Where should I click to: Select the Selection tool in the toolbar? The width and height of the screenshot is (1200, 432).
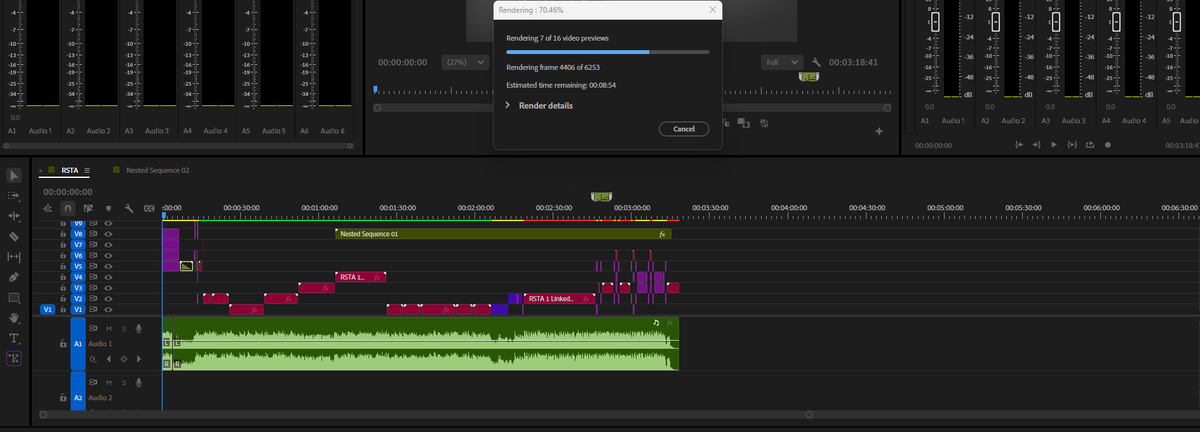(14, 176)
